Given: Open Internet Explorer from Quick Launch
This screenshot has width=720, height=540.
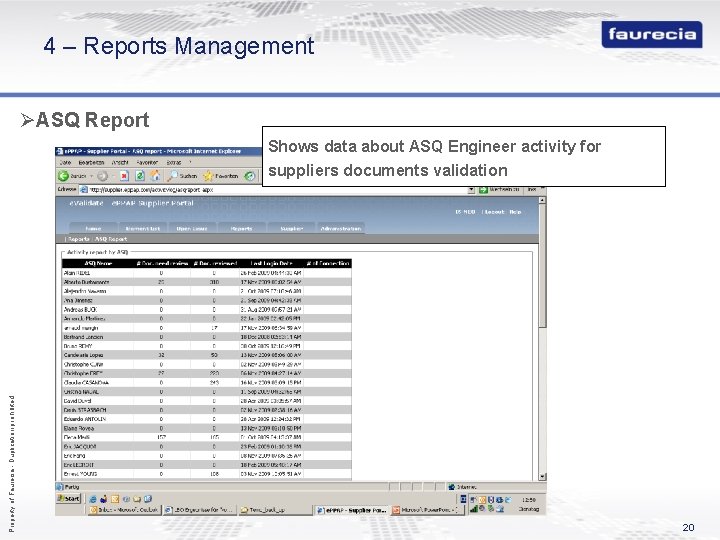Looking at the screenshot, I should pos(93,499).
